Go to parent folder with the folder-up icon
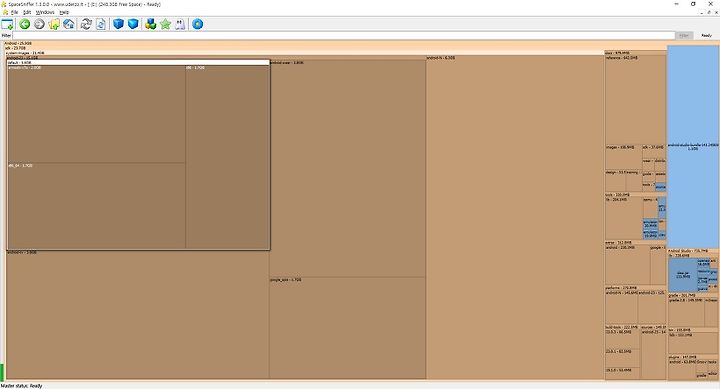Screen dimensions: 720x389 point(54,24)
